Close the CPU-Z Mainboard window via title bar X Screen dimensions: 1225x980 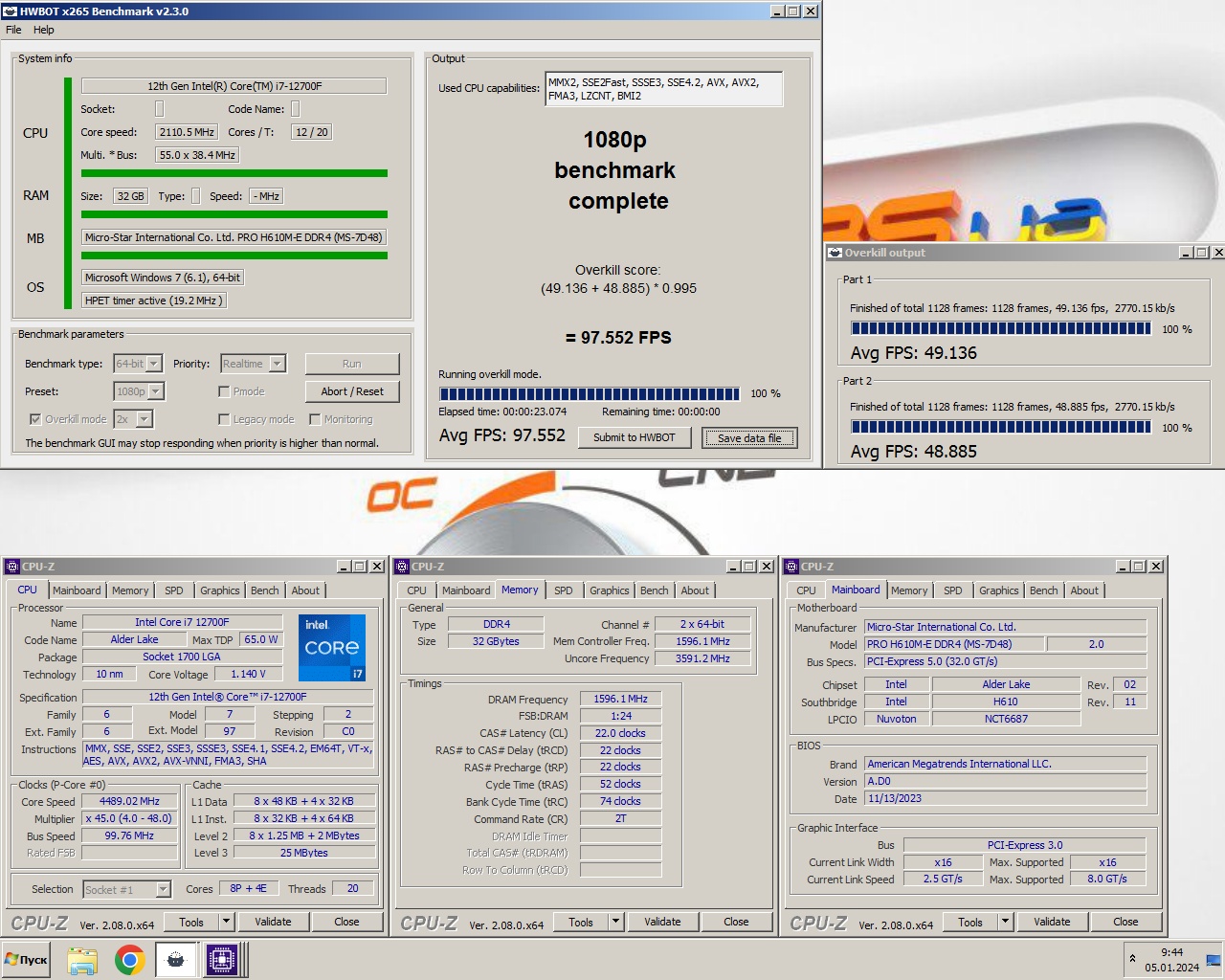pos(1156,567)
